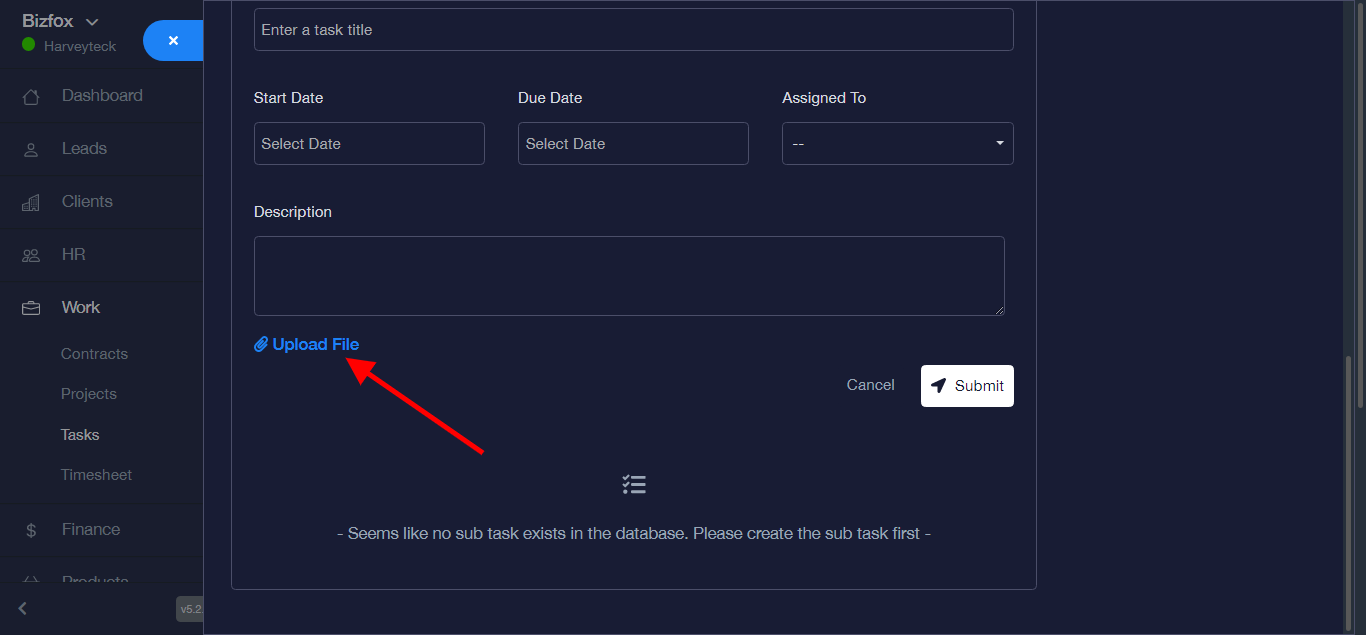Viewport: 1367px width, 635px height.
Task: Open Contracts in the Work submenu
Action: [x=94, y=354]
